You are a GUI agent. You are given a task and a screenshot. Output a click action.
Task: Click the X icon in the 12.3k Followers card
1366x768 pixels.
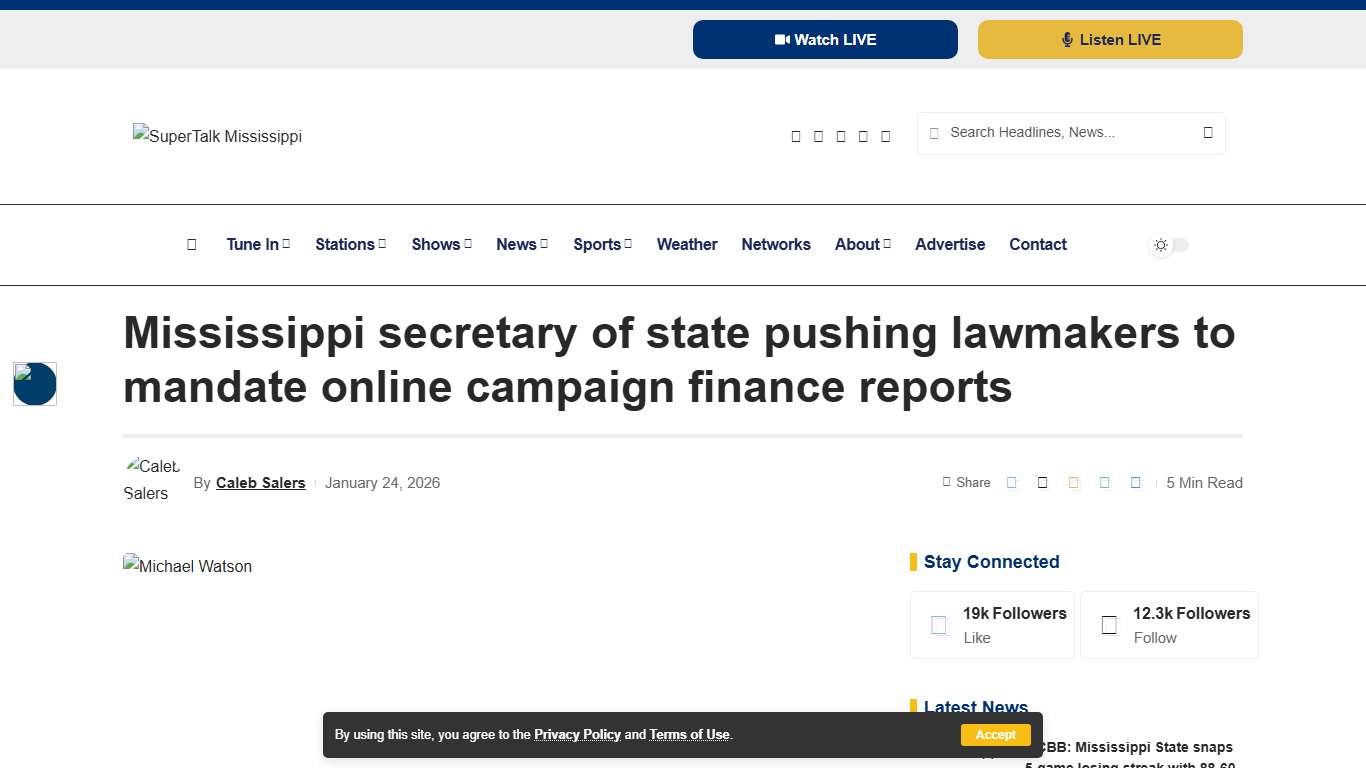pyautogui.click(x=1108, y=624)
